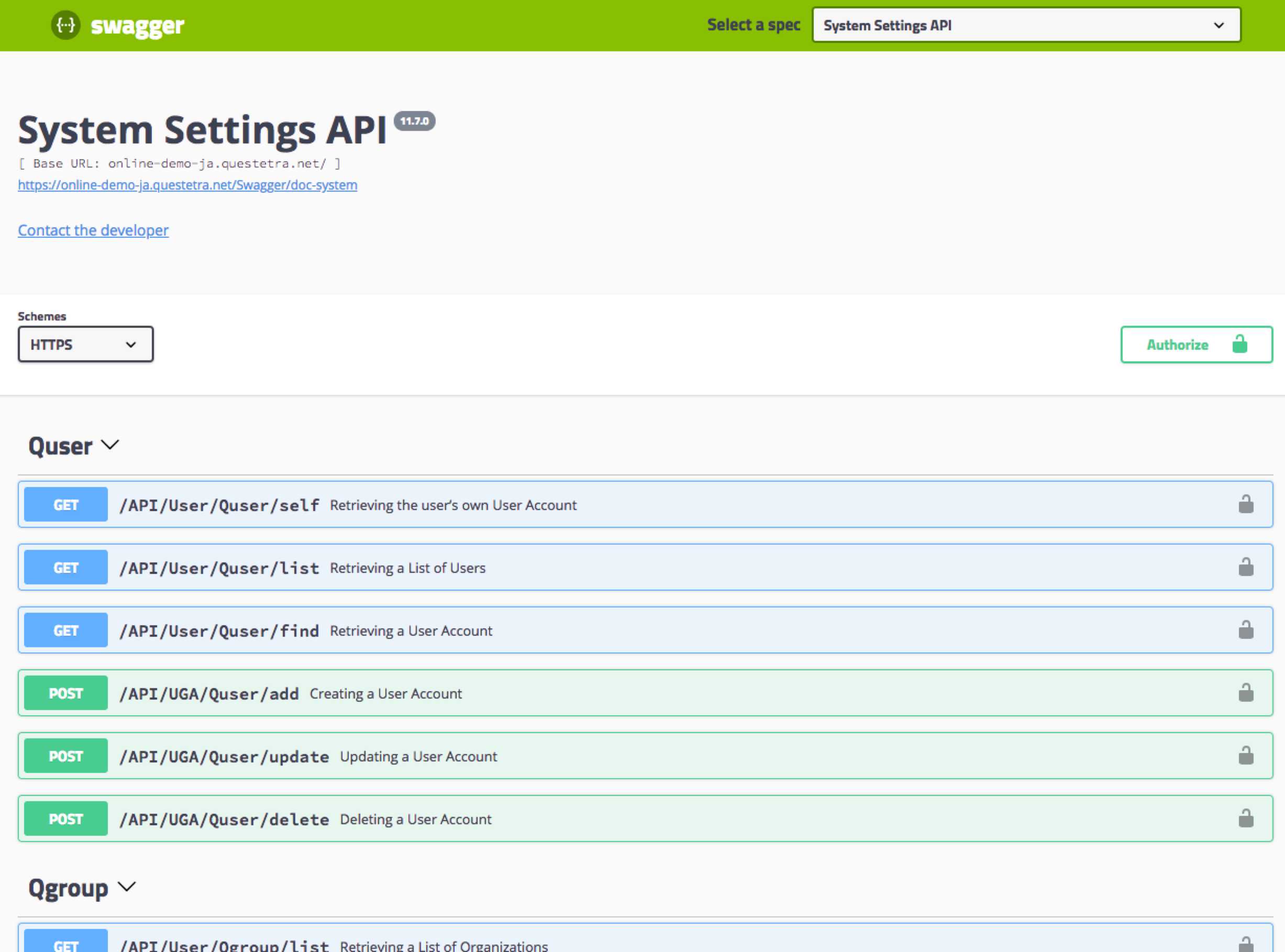Open the Select a spec dropdown

1026,25
